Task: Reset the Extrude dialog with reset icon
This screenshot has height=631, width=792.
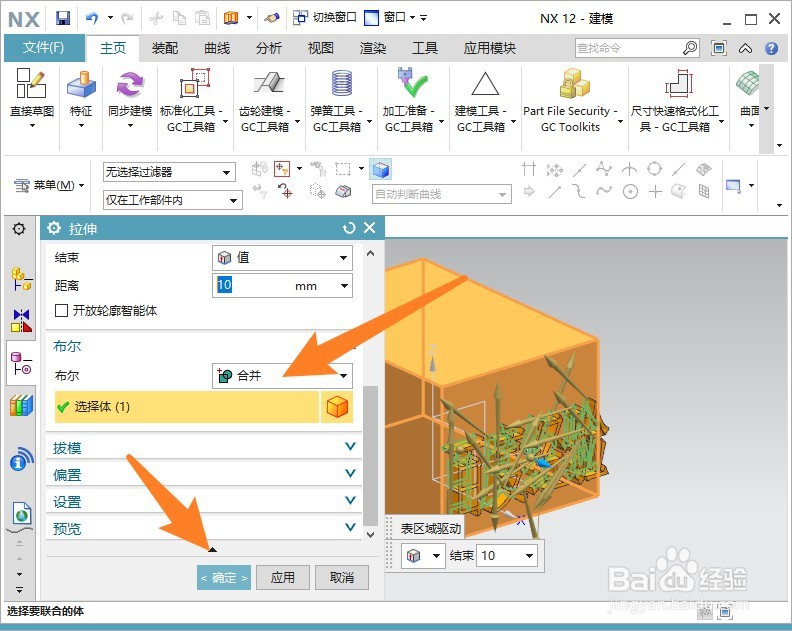Action: point(349,228)
